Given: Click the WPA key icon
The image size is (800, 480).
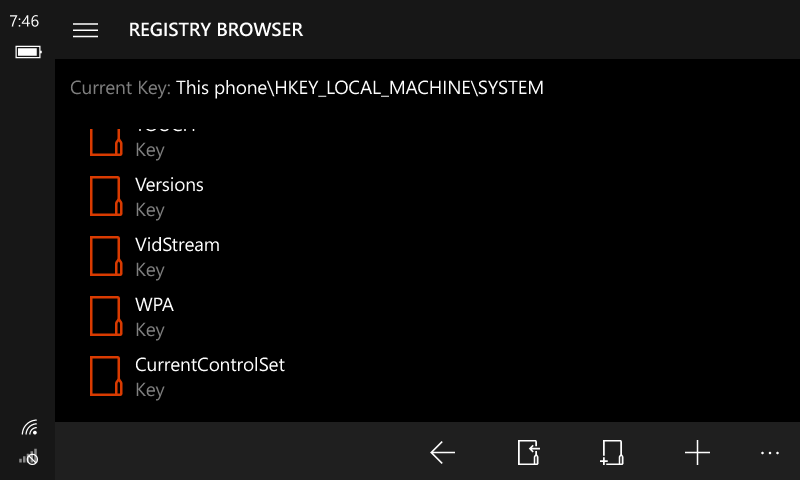Looking at the screenshot, I should 105,316.
